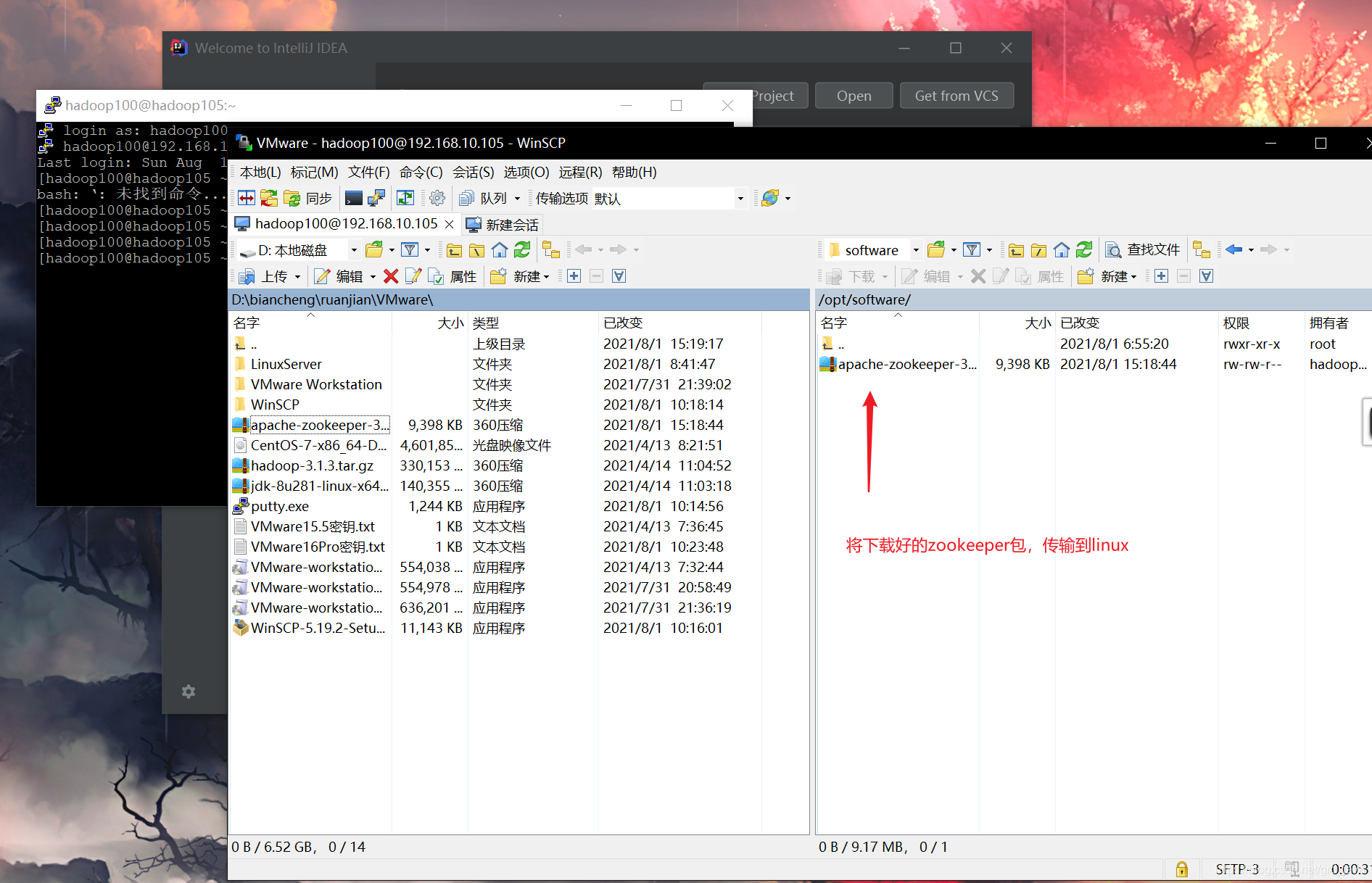Click remote panel filter icon

(972, 250)
